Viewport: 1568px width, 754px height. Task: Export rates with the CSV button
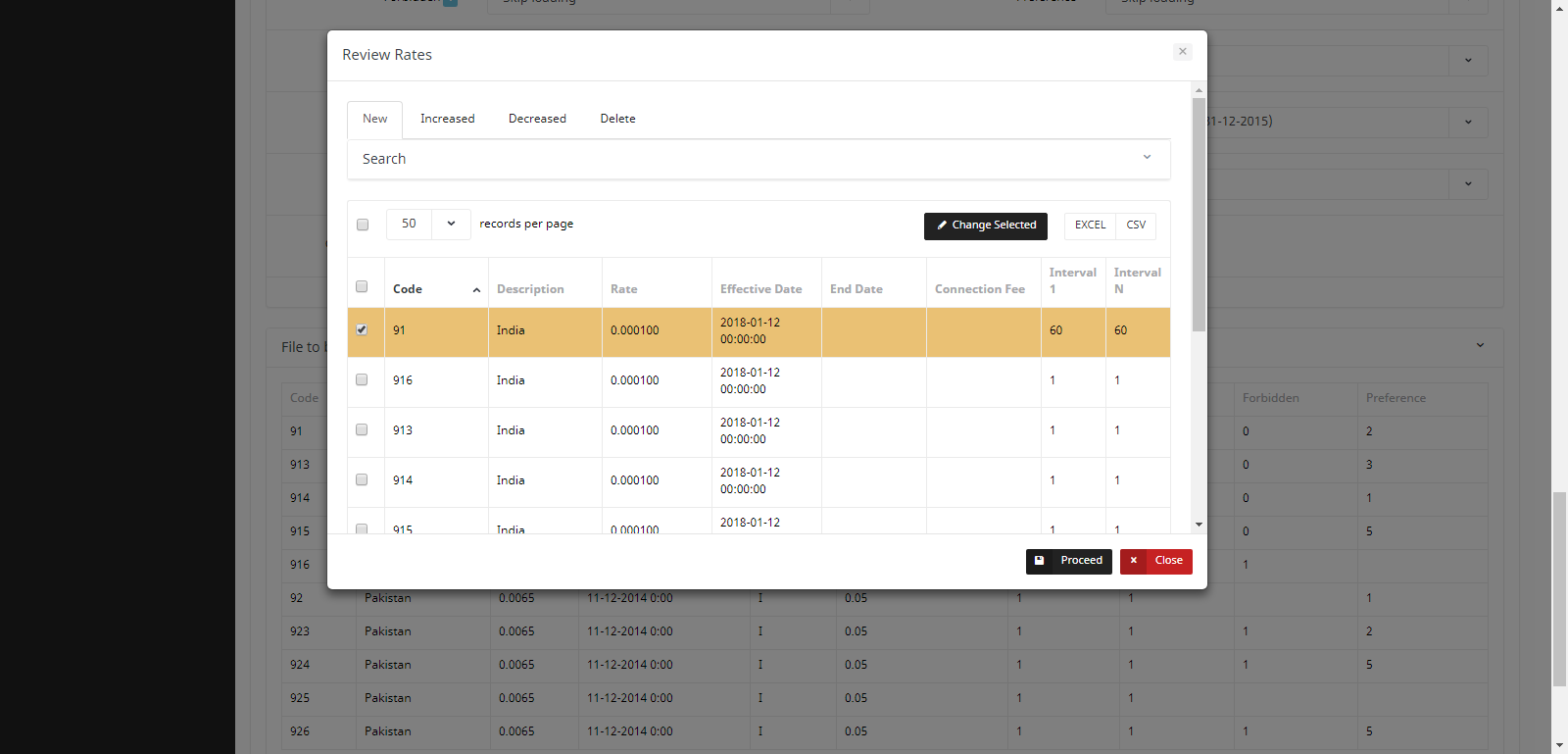click(x=1136, y=226)
